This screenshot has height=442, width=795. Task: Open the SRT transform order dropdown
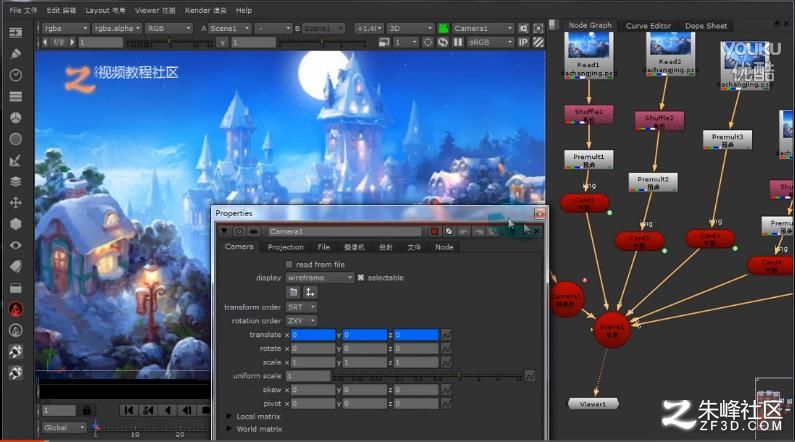tap(301, 307)
